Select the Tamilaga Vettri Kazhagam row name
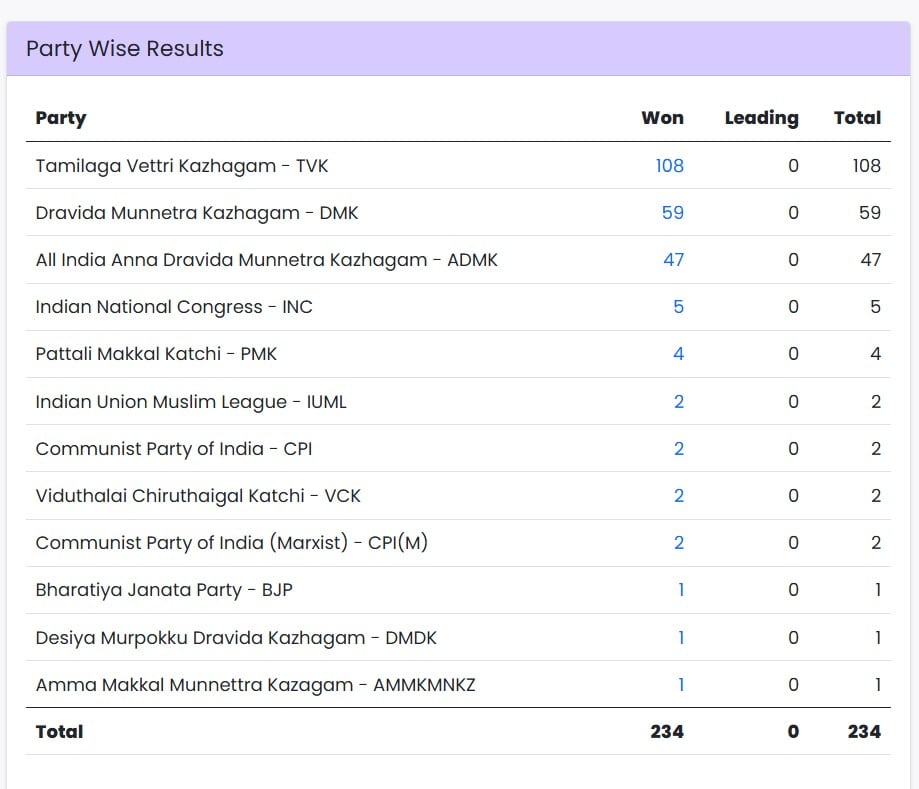The width and height of the screenshot is (919, 789). coord(182,166)
